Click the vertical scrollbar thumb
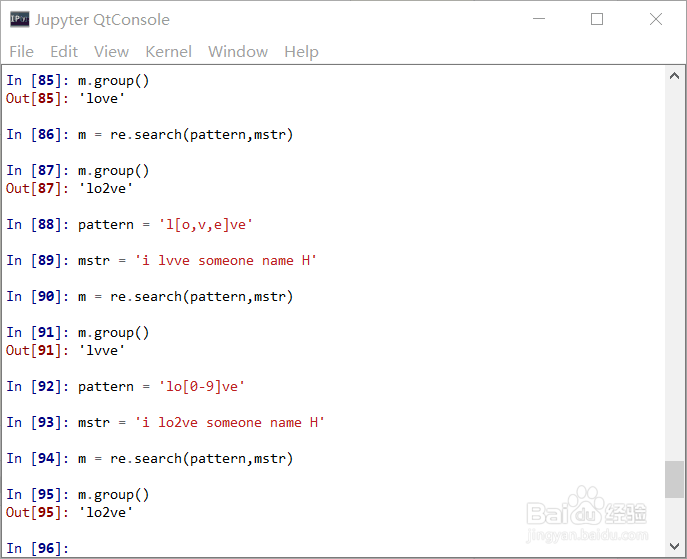The image size is (687, 559). (674, 479)
